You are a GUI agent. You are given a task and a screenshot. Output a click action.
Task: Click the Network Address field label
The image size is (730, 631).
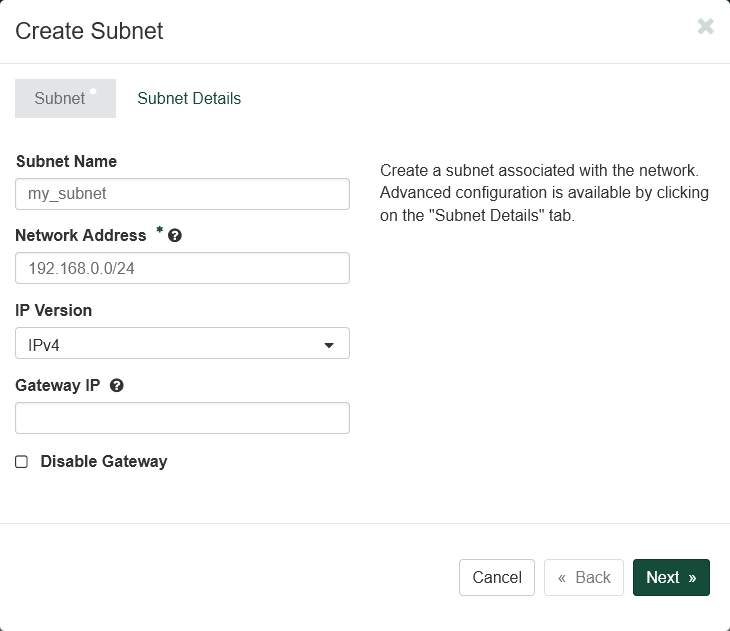tap(81, 235)
